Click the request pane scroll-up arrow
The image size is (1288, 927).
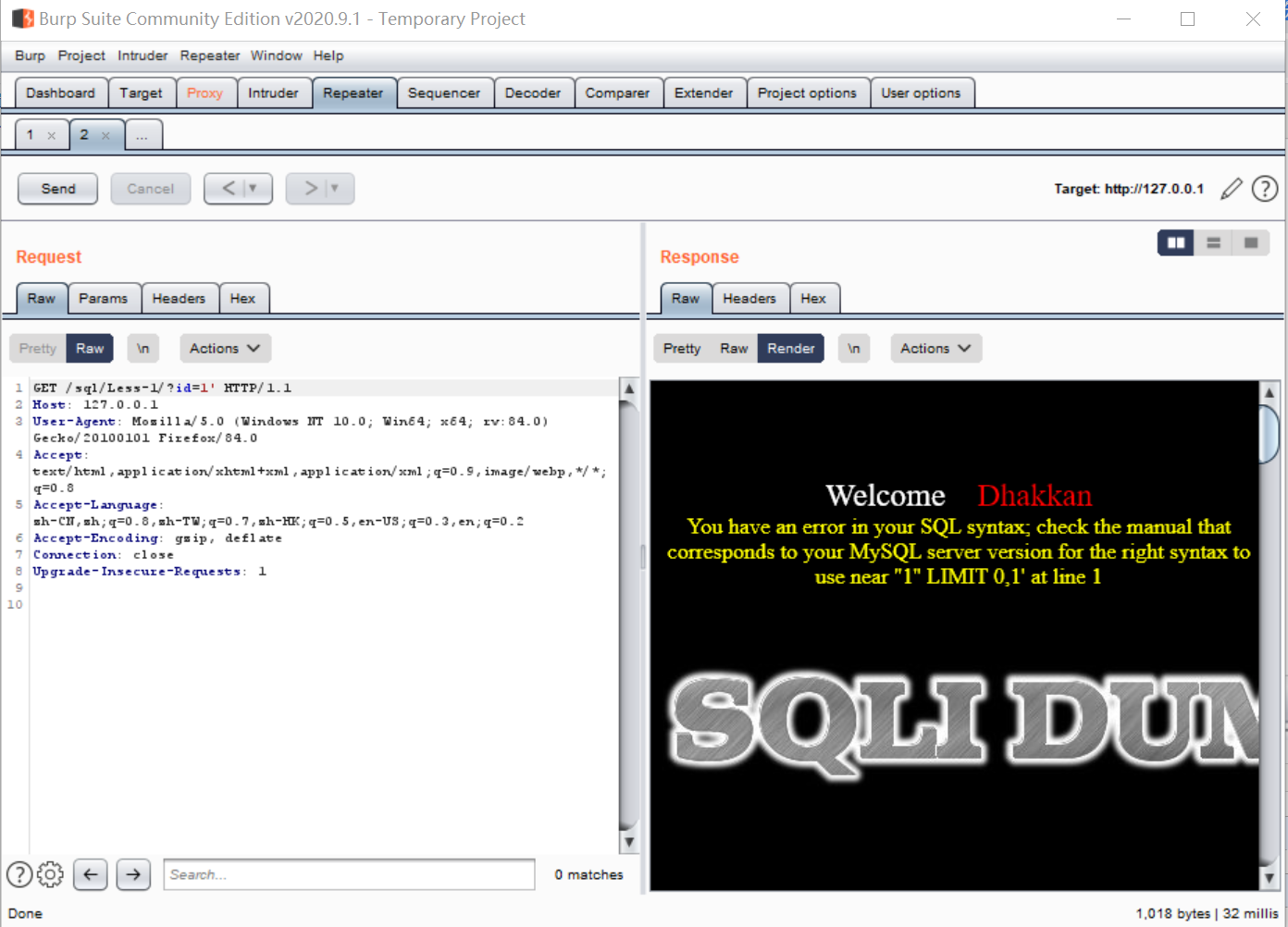[629, 389]
